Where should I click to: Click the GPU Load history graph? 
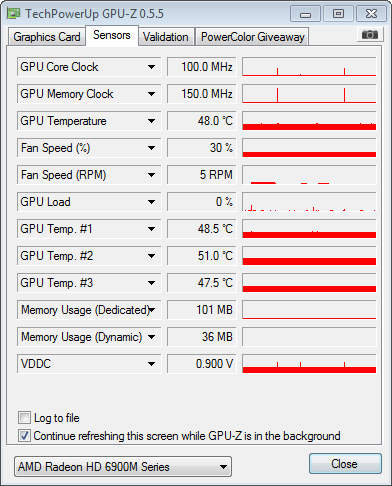tap(309, 202)
